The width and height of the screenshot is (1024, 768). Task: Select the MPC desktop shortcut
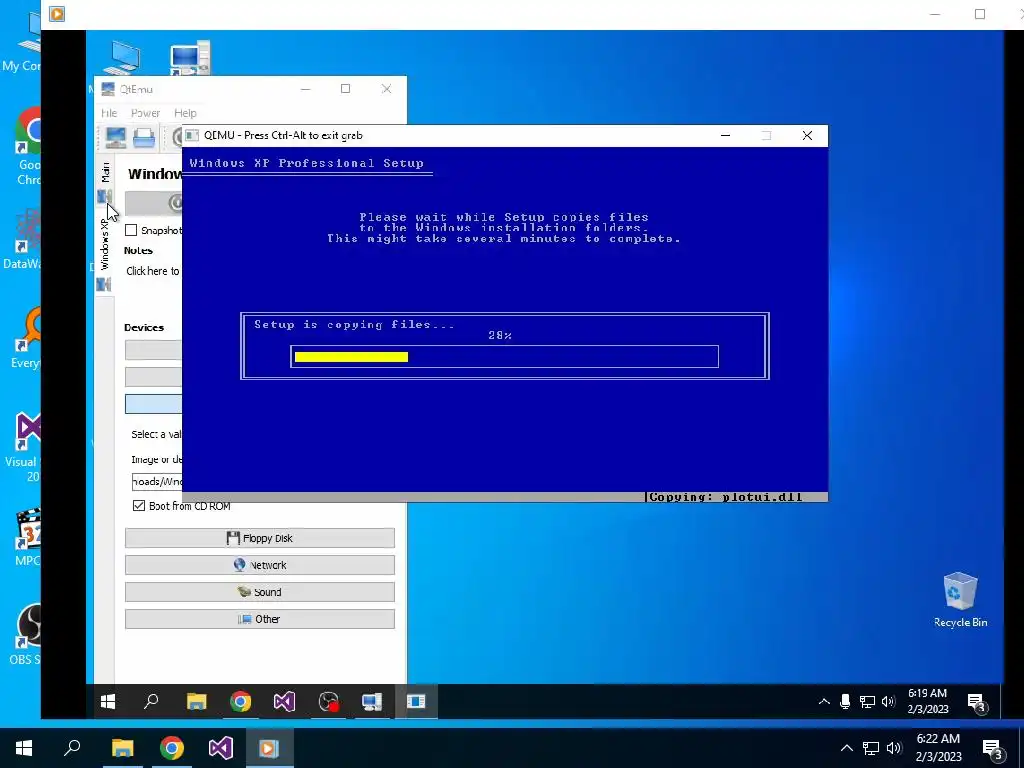point(29,537)
